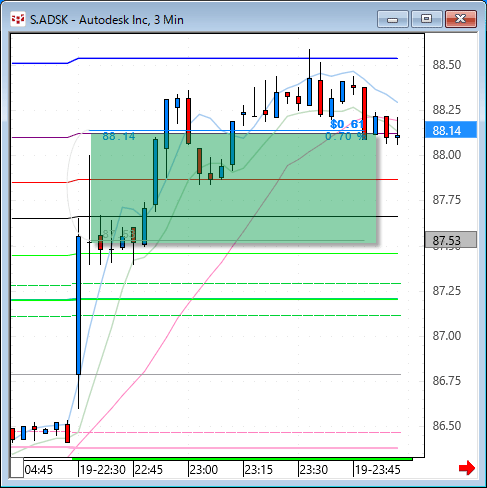487x488 pixels.
Task: Click the 19-23:45 time axis label
Action: click(x=378, y=470)
